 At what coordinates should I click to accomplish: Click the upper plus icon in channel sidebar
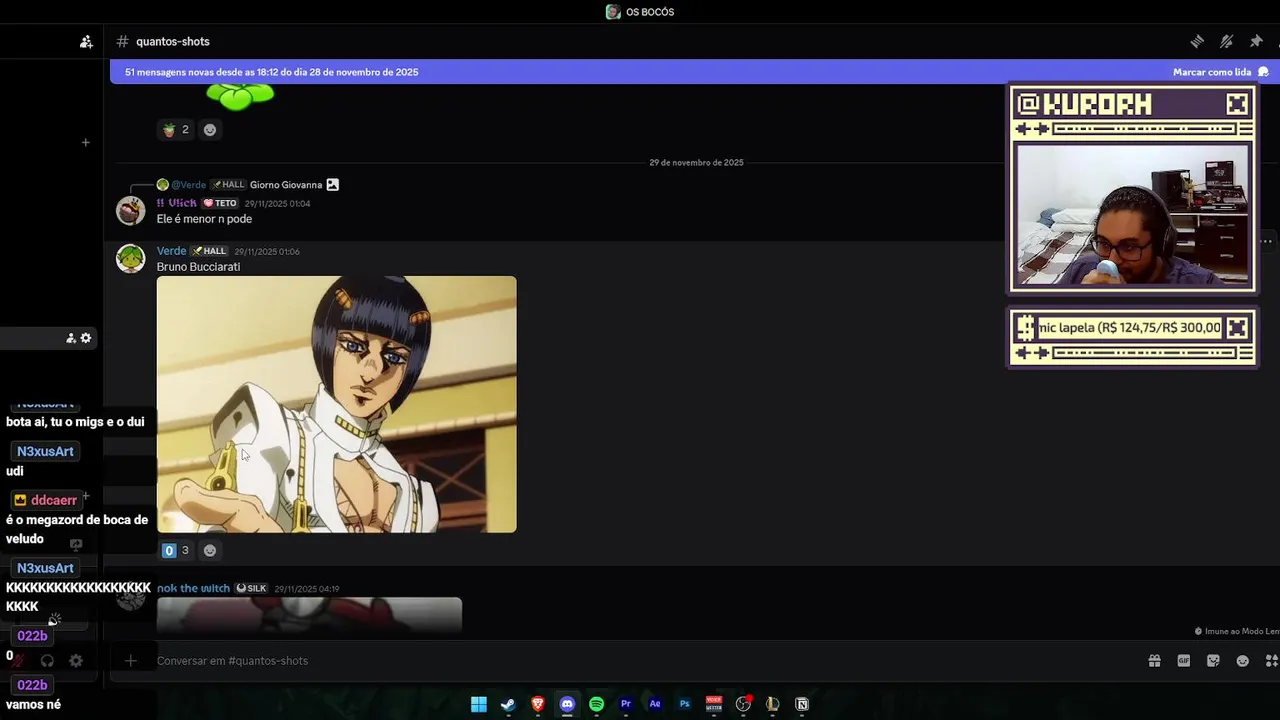pos(85,142)
